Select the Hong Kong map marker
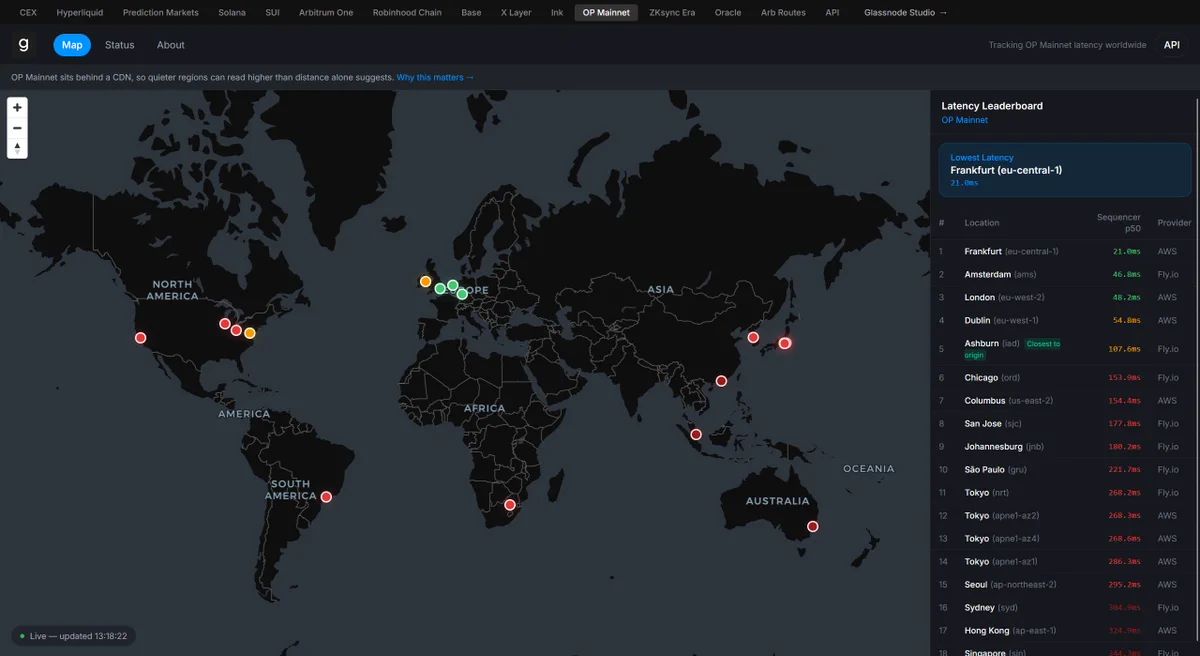 (x=721, y=380)
